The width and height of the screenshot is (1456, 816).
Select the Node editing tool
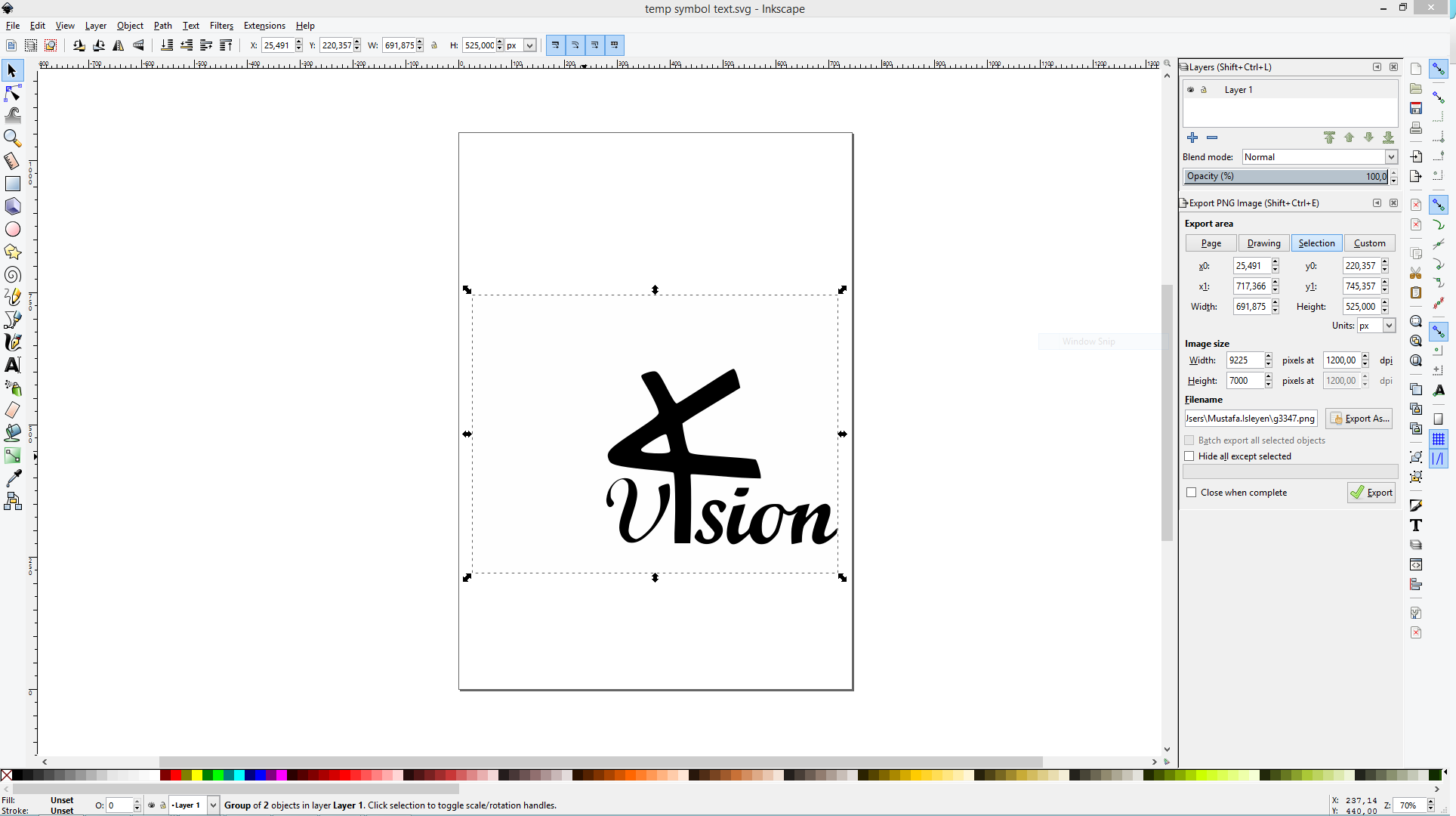pos(13,93)
